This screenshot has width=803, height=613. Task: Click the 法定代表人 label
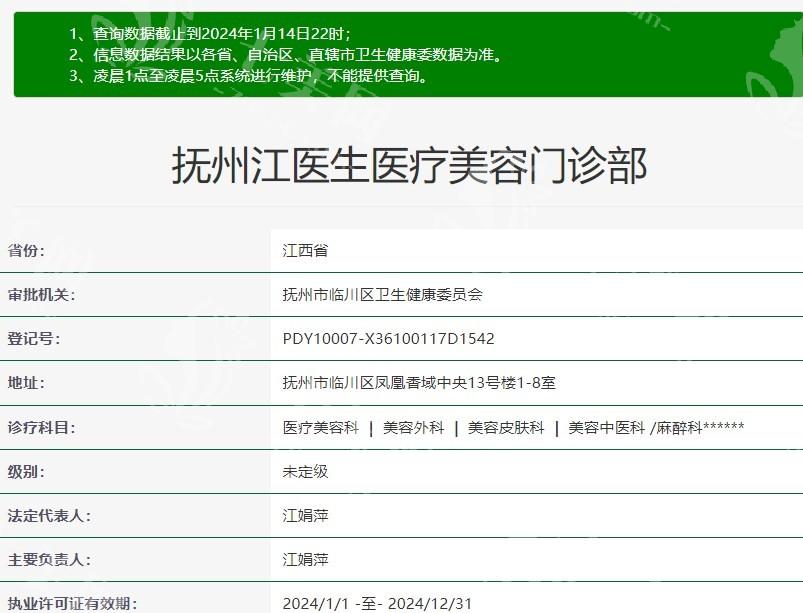coord(49,516)
